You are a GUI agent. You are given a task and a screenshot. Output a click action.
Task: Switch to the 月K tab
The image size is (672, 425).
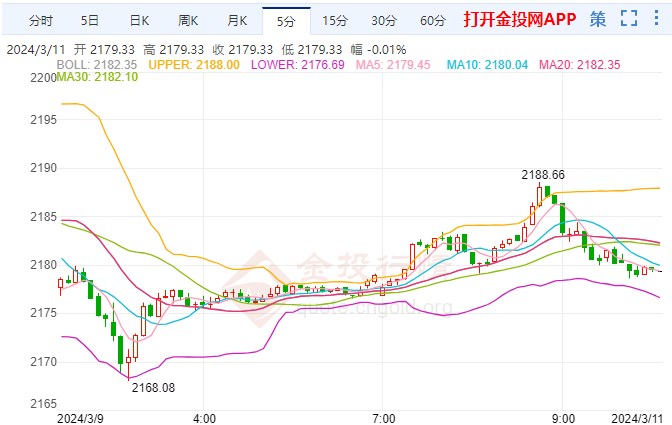[x=237, y=20]
